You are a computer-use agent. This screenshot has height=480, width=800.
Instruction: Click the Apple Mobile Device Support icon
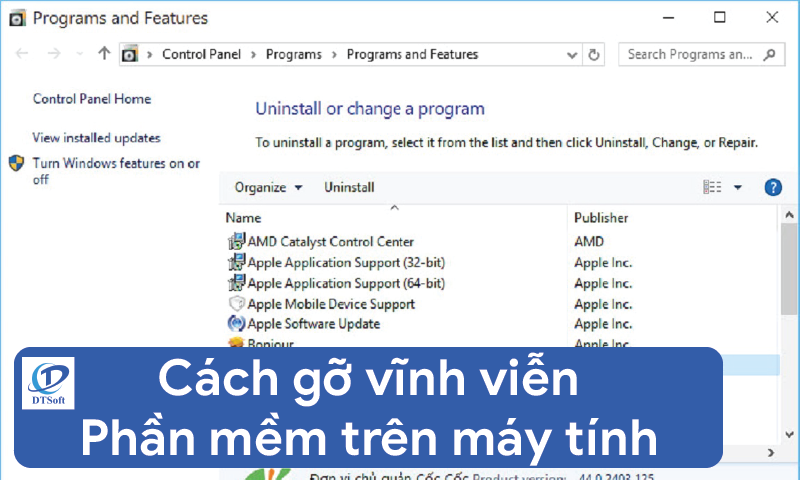point(236,304)
